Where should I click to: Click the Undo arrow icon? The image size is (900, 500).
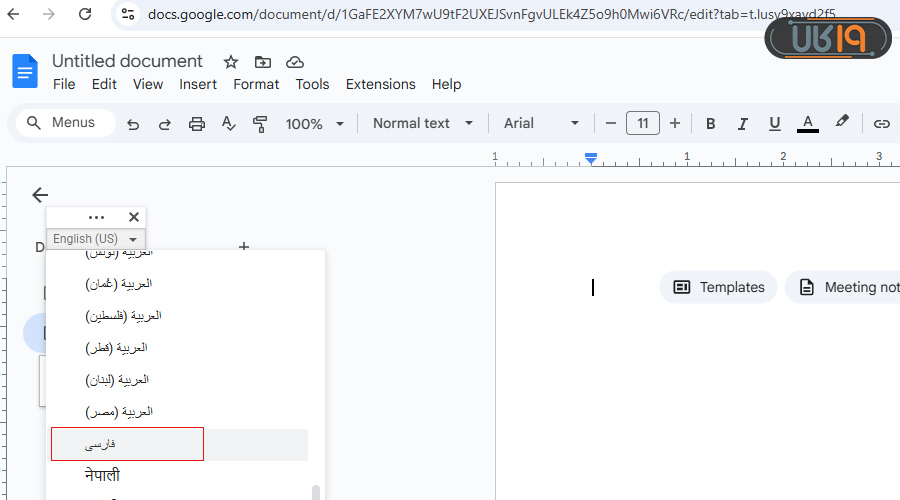133,124
